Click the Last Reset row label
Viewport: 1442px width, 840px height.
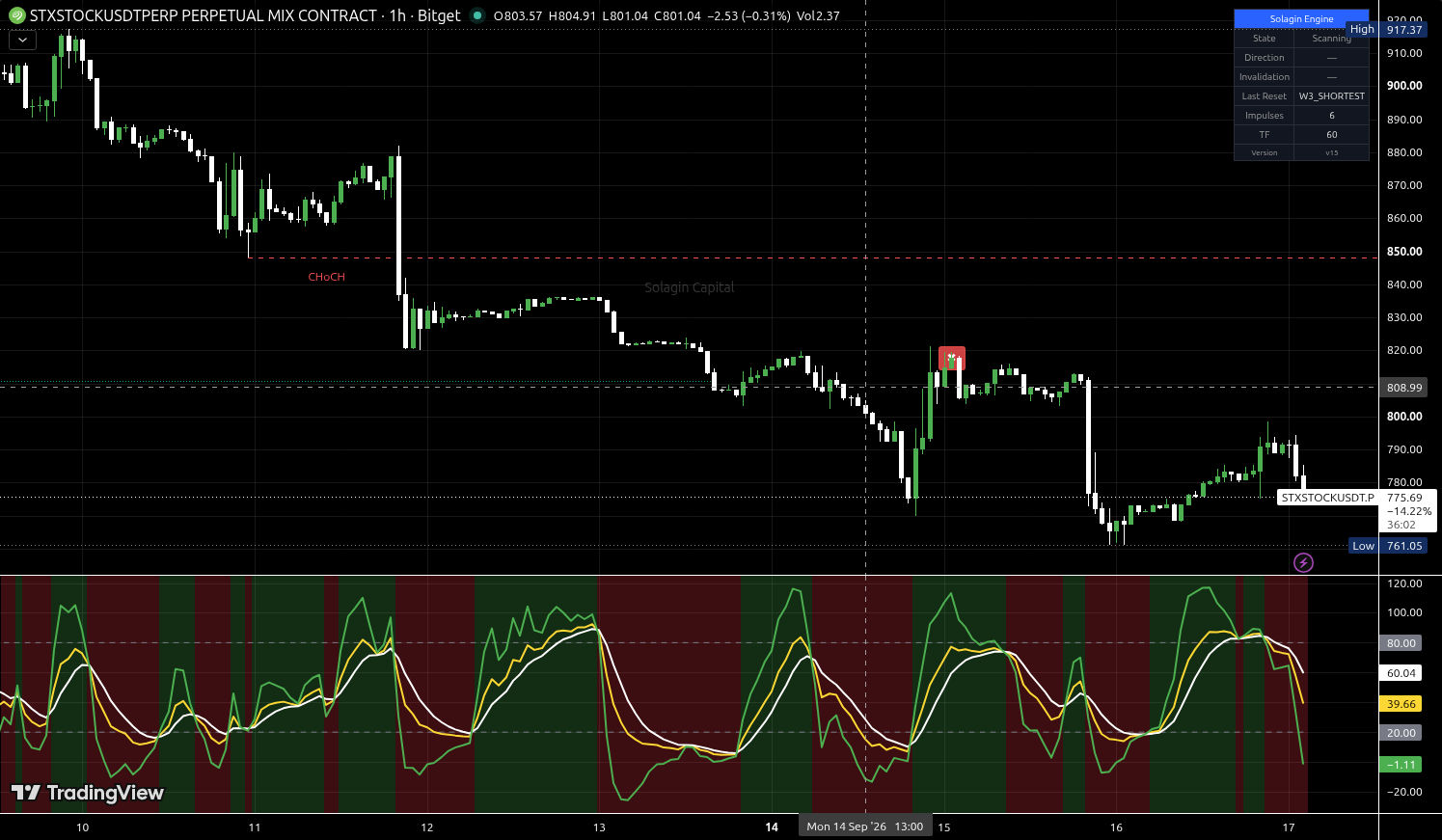tap(1264, 96)
